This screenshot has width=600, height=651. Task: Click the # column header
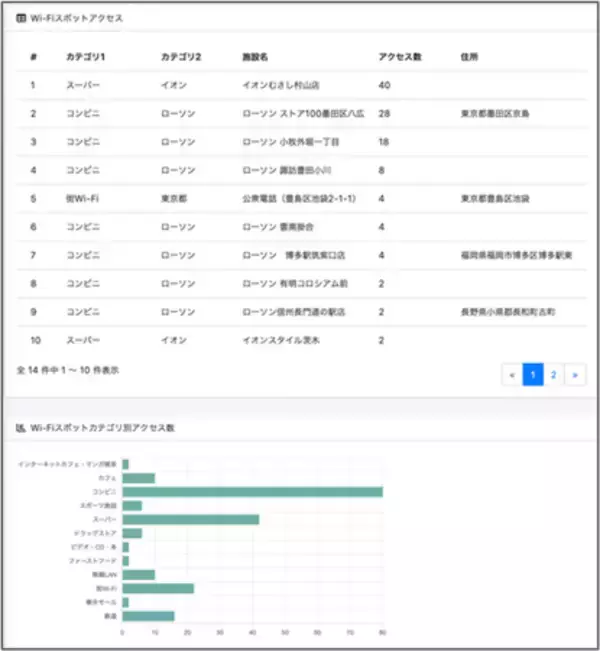[33, 57]
